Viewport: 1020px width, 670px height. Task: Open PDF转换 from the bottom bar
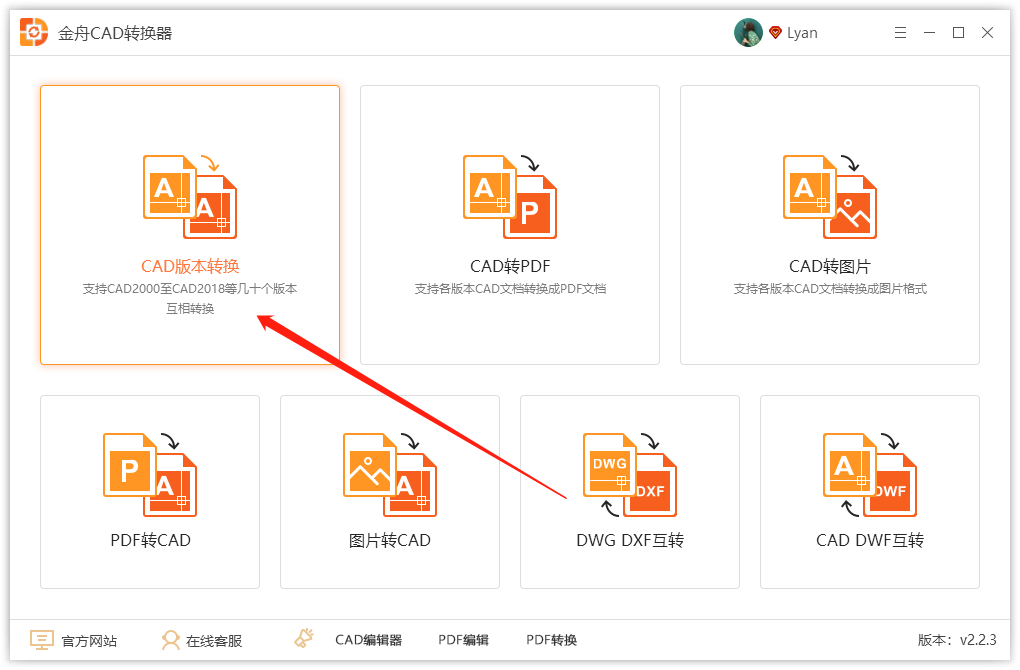(x=551, y=640)
